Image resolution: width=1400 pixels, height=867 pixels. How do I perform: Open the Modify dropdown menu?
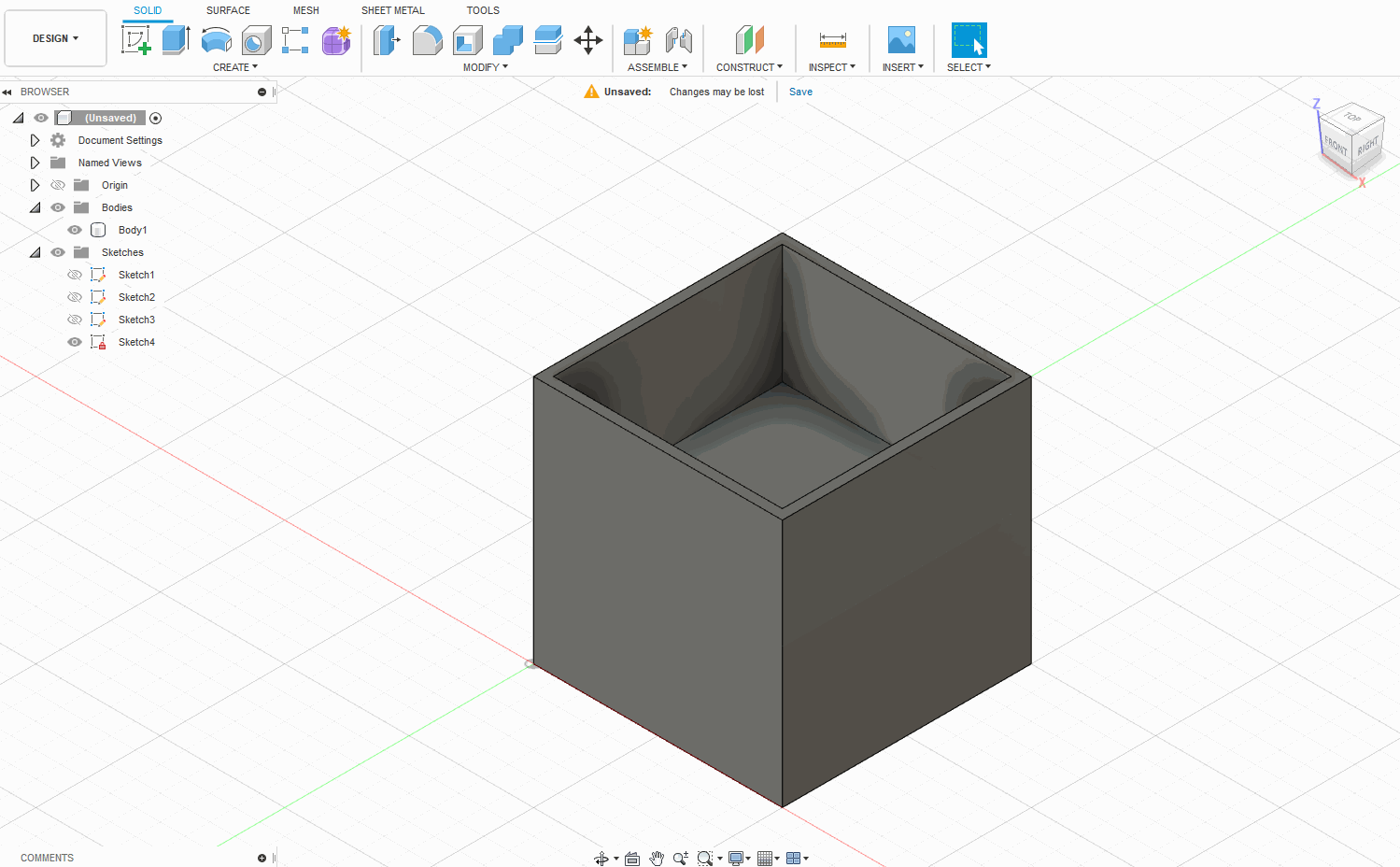484,66
